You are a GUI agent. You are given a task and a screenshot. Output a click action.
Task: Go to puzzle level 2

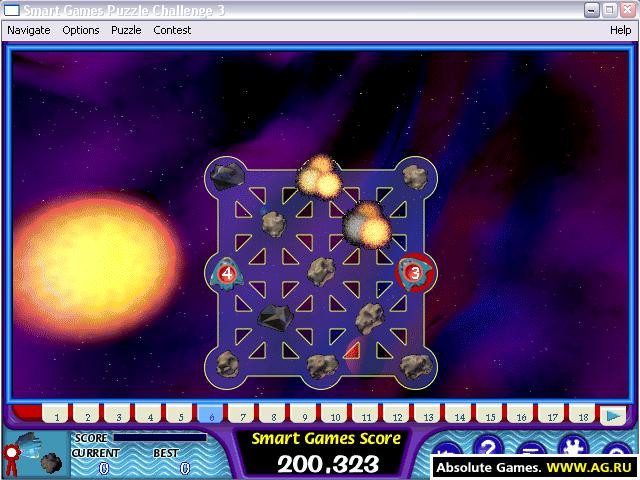87,416
